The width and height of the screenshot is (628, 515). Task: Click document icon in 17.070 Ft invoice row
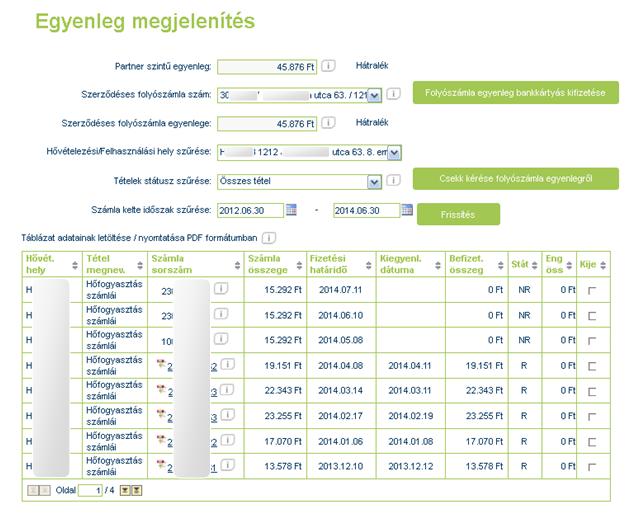click(161, 440)
